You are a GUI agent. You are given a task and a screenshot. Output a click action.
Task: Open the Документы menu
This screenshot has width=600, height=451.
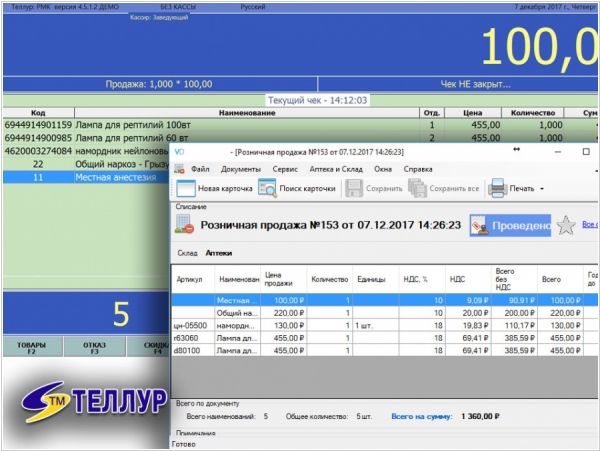click(x=241, y=169)
